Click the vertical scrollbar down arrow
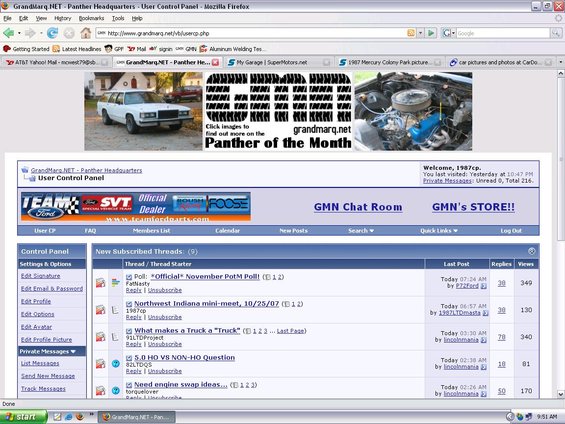 point(561,394)
